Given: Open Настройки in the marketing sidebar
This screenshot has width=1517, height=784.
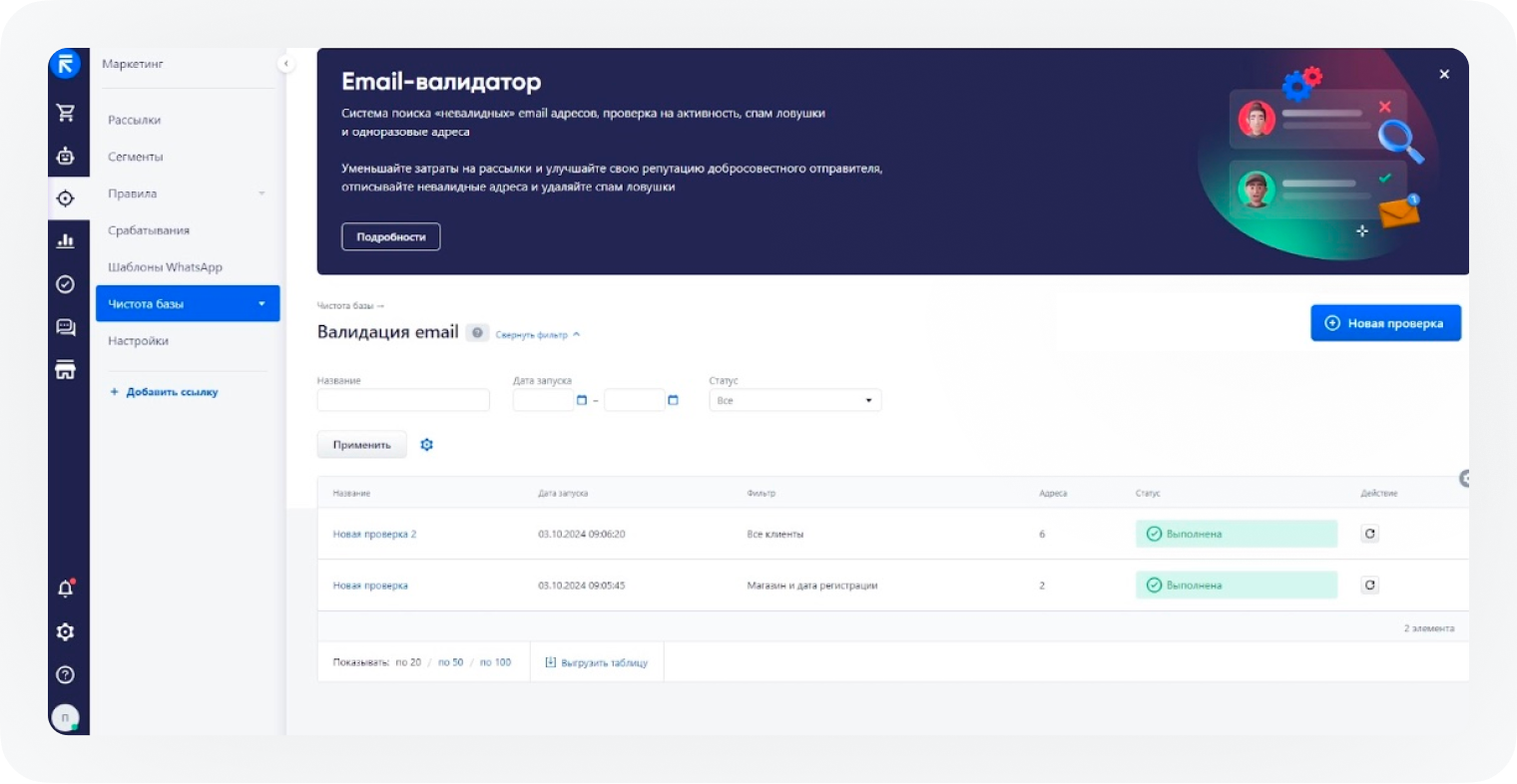Looking at the screenshot, I should tap(139, 341).
